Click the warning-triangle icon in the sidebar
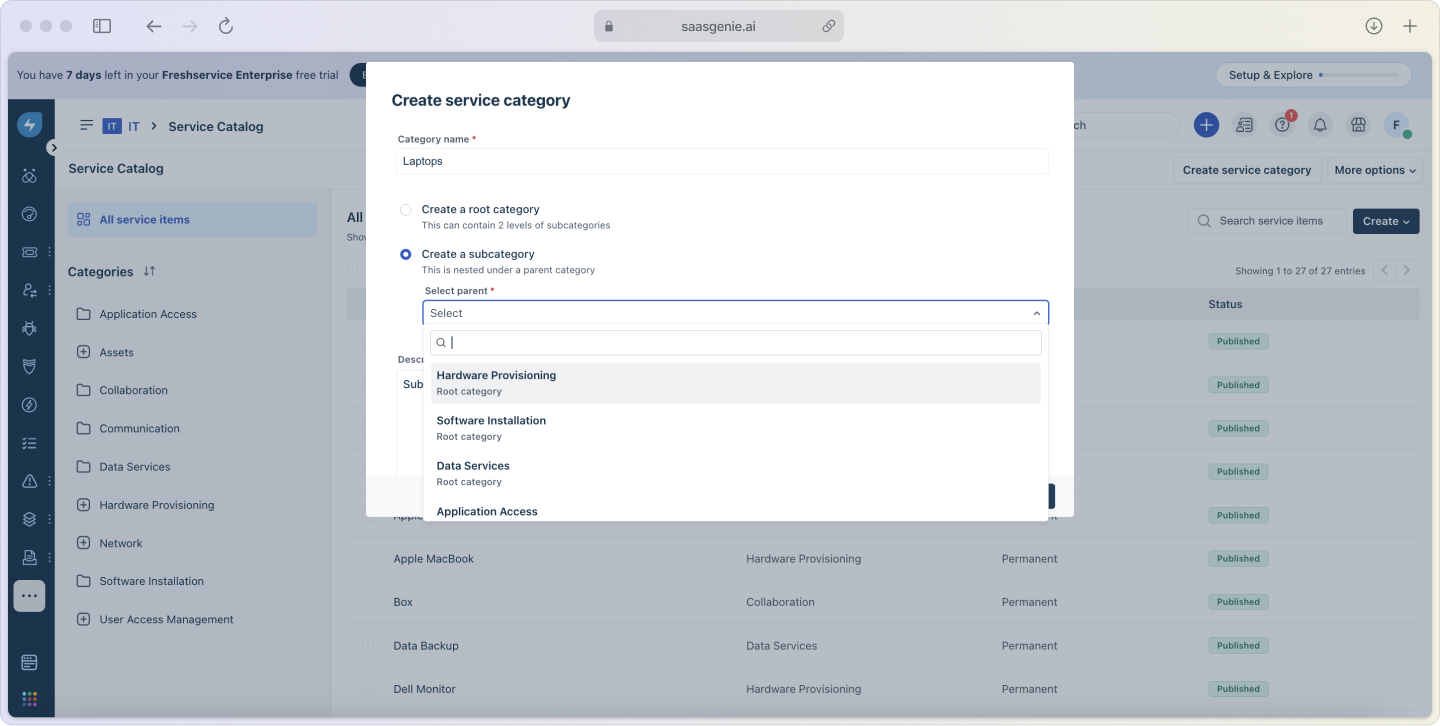Image resolution: width=1440 pixels, height=726 pixels. 29,481
